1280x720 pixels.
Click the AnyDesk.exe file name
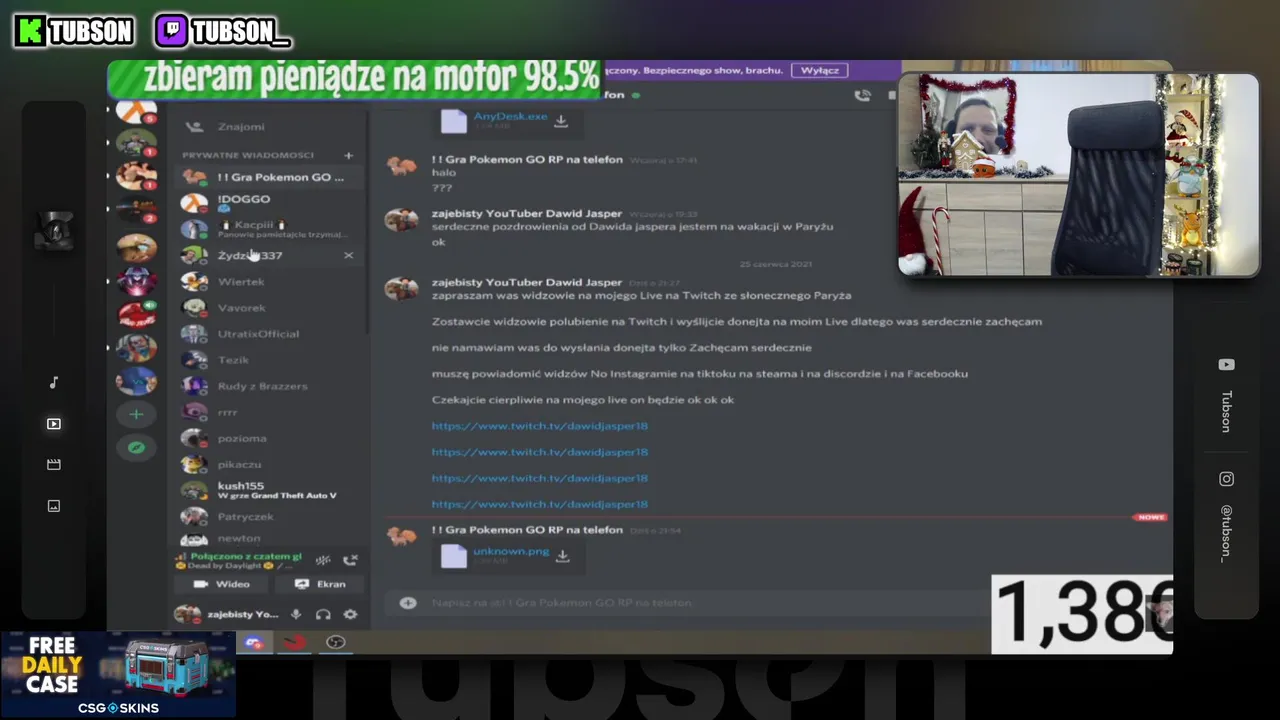coord(510,117)
